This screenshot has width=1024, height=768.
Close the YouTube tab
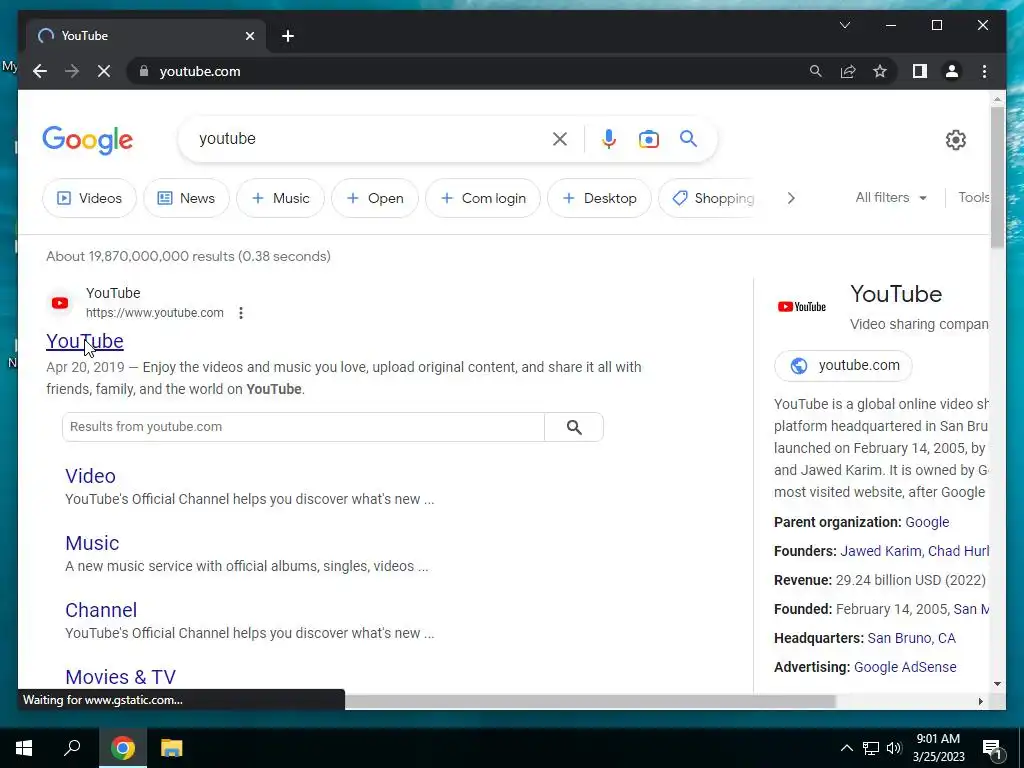coord(249,36)
